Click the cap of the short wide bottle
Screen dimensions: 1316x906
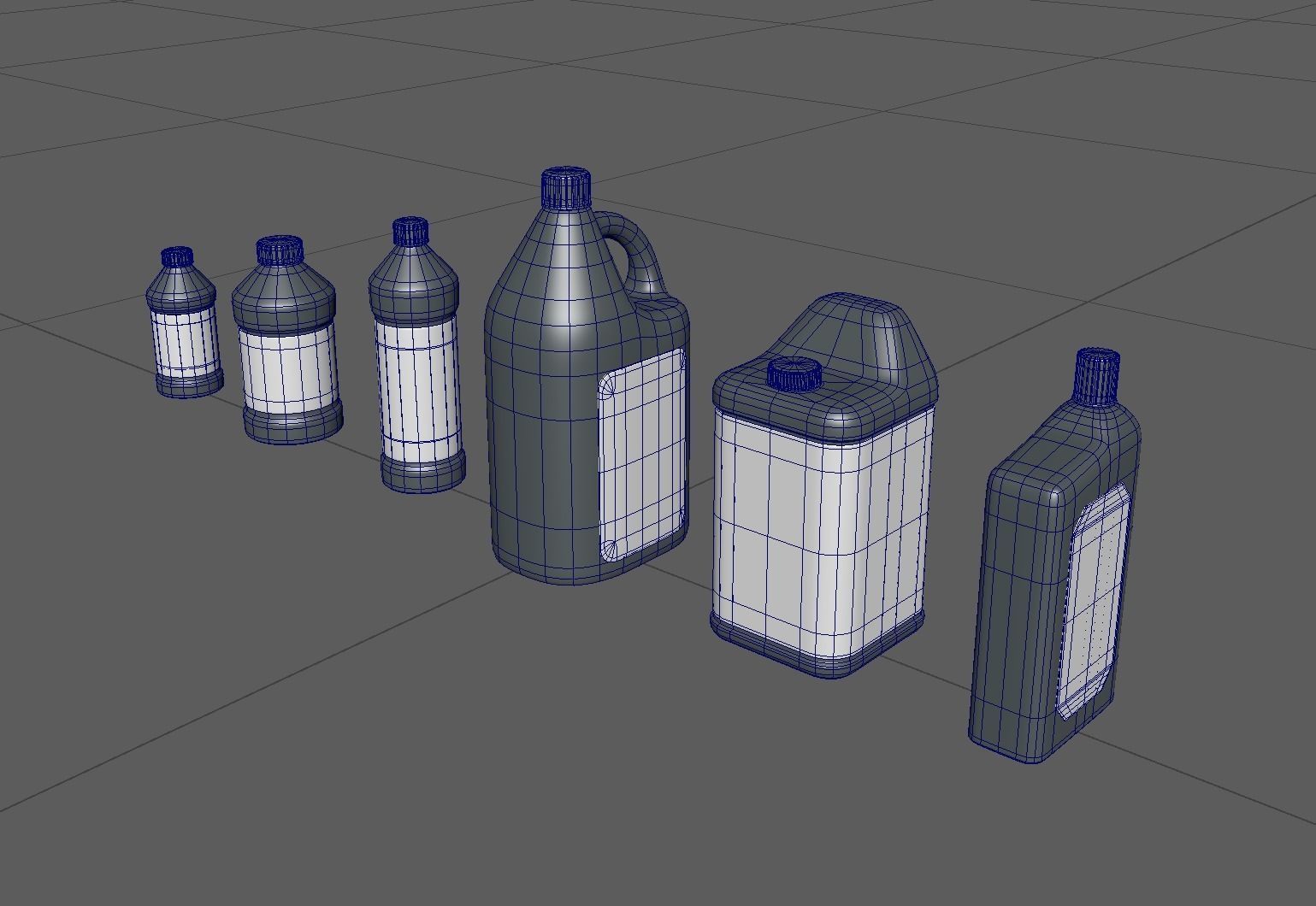tap(280, 250)
